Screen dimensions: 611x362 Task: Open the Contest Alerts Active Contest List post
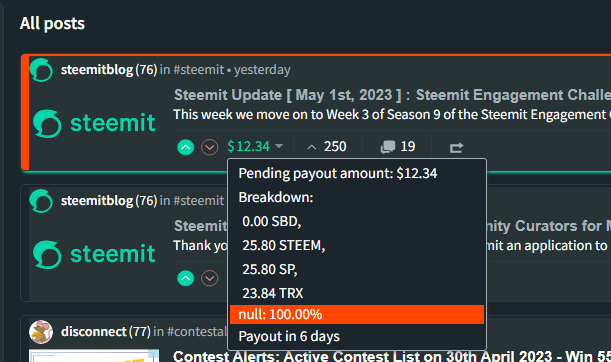pos(392,356)
